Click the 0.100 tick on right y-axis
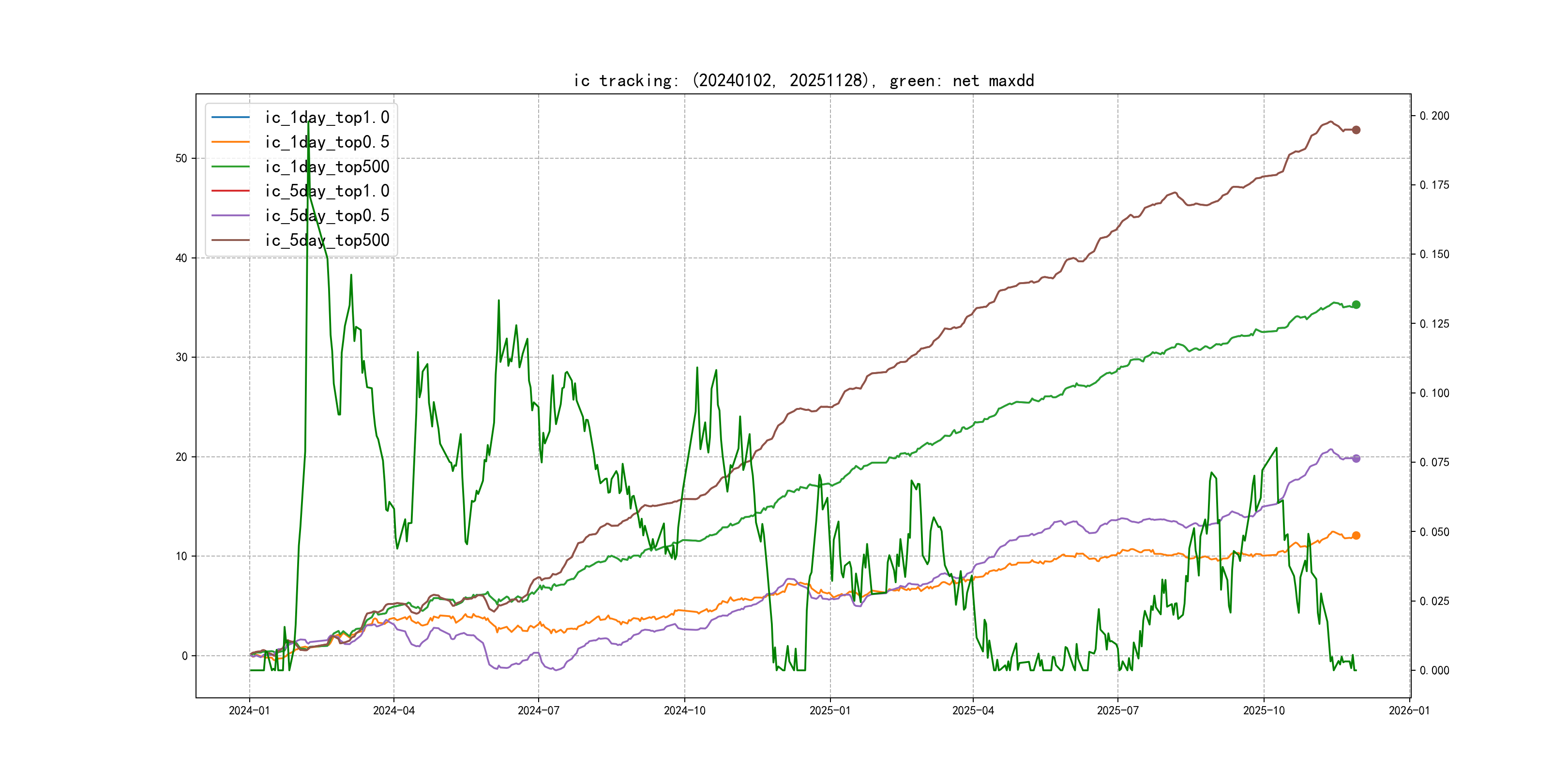 (x=1434, y=393)
